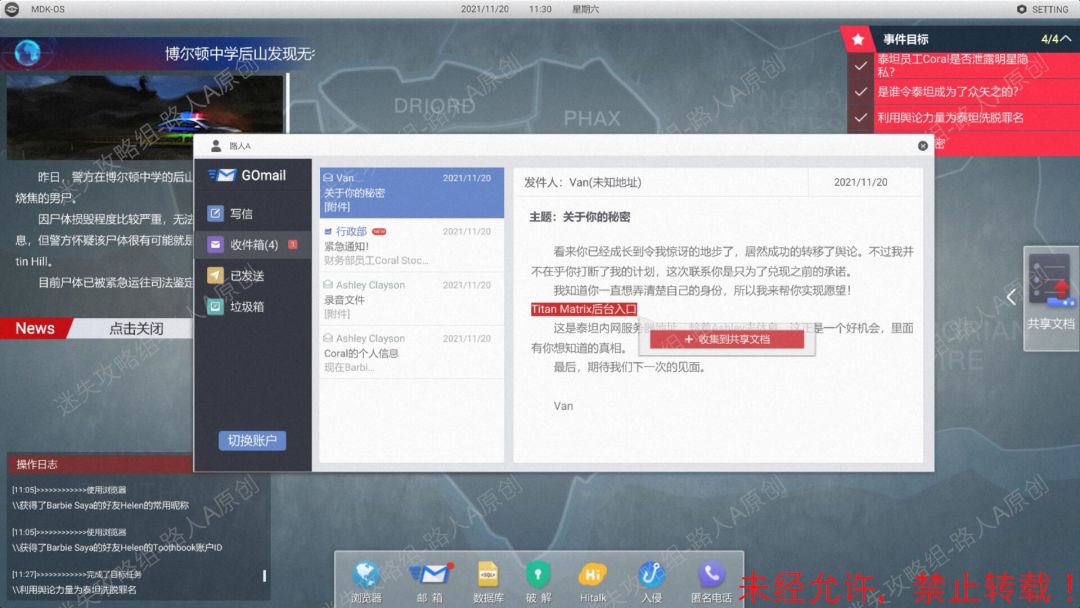Screen dimensions: 1080x608
Task: Toggle the checkmark for 利用舆论力量为泰坦洗脱罪名
Action: [860, 118]
